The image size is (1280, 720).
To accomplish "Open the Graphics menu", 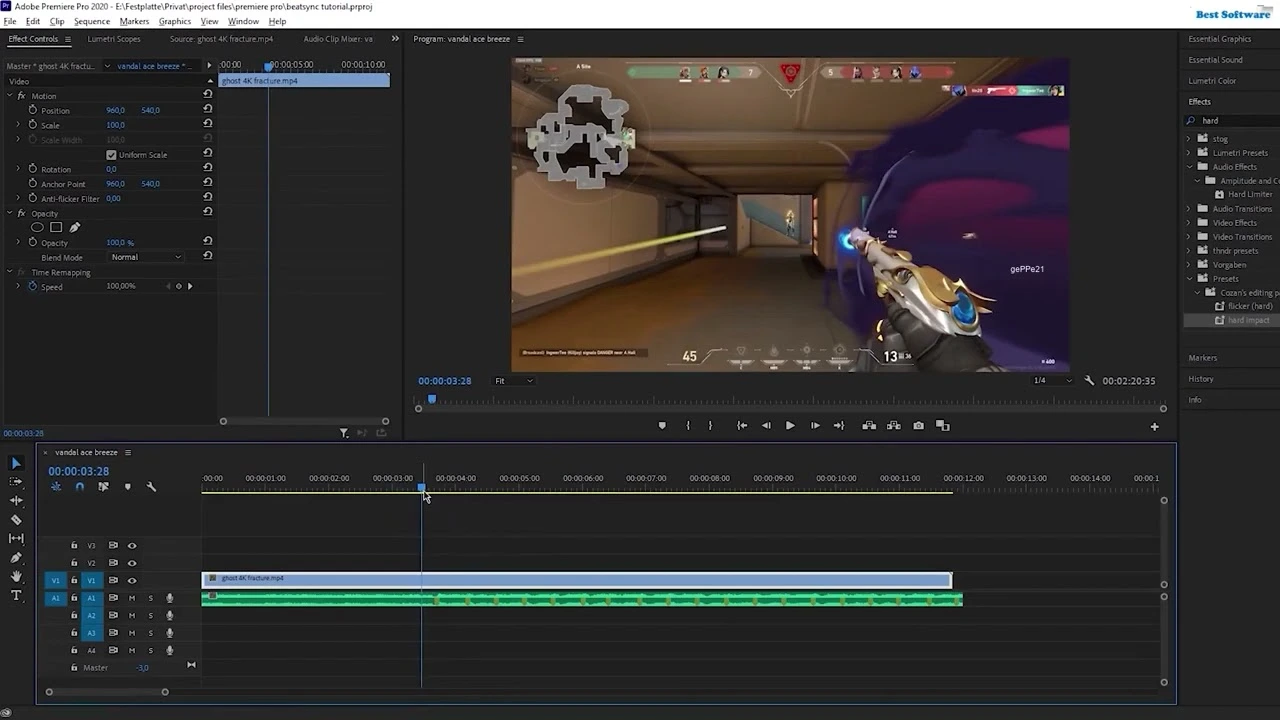I will pyautogui.click(x=175, y=21).
